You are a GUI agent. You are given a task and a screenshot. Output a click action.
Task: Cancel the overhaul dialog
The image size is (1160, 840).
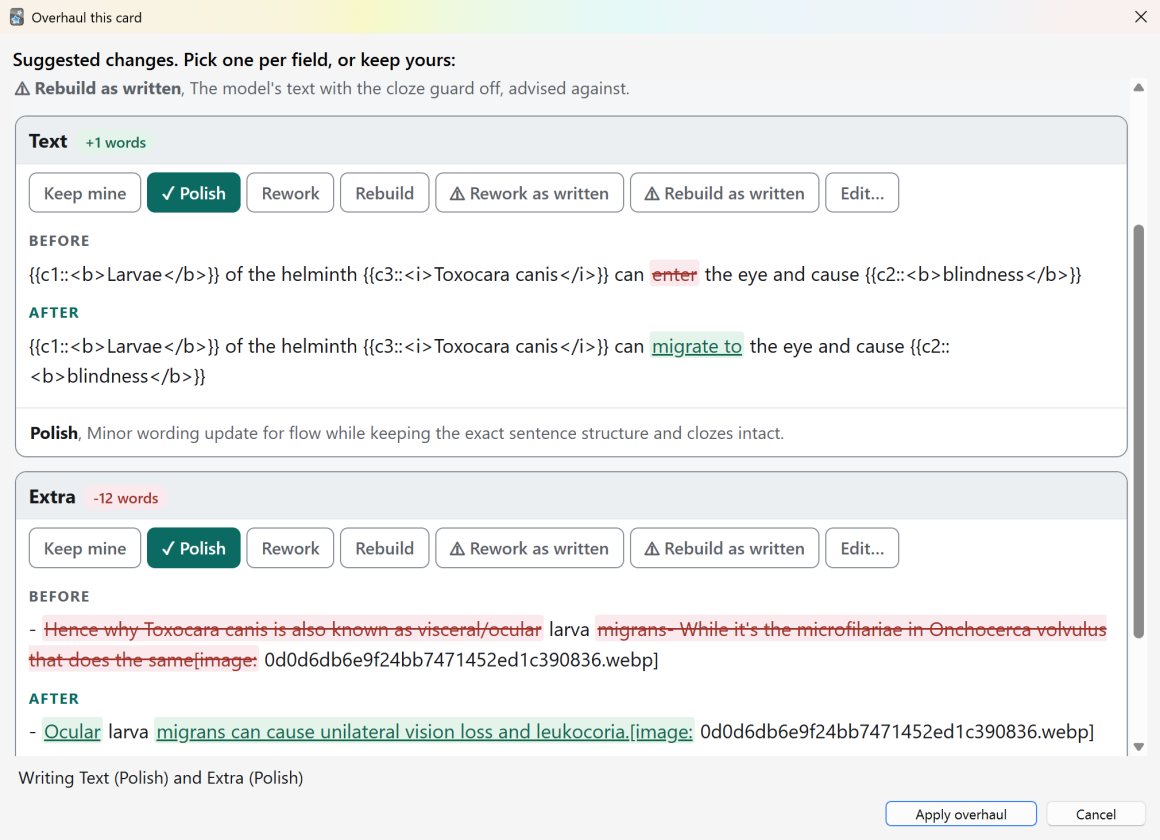click(1096, 814)
